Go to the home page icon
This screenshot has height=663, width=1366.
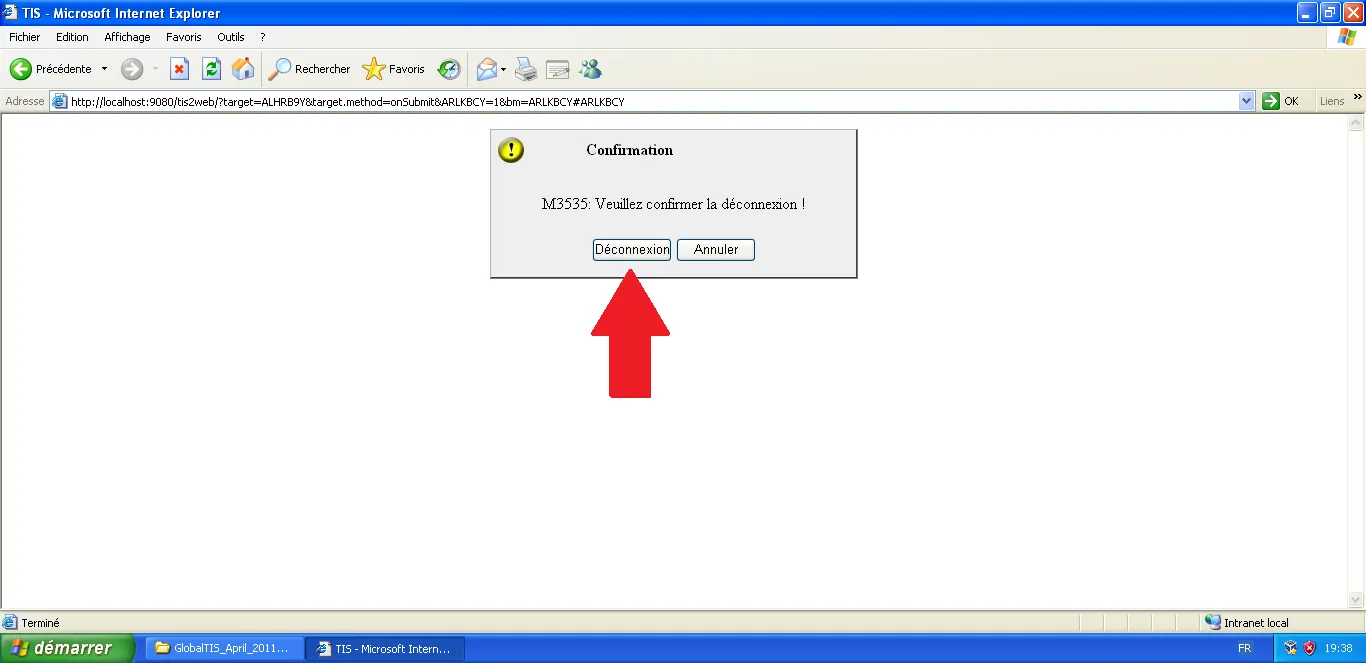[243, 68]
